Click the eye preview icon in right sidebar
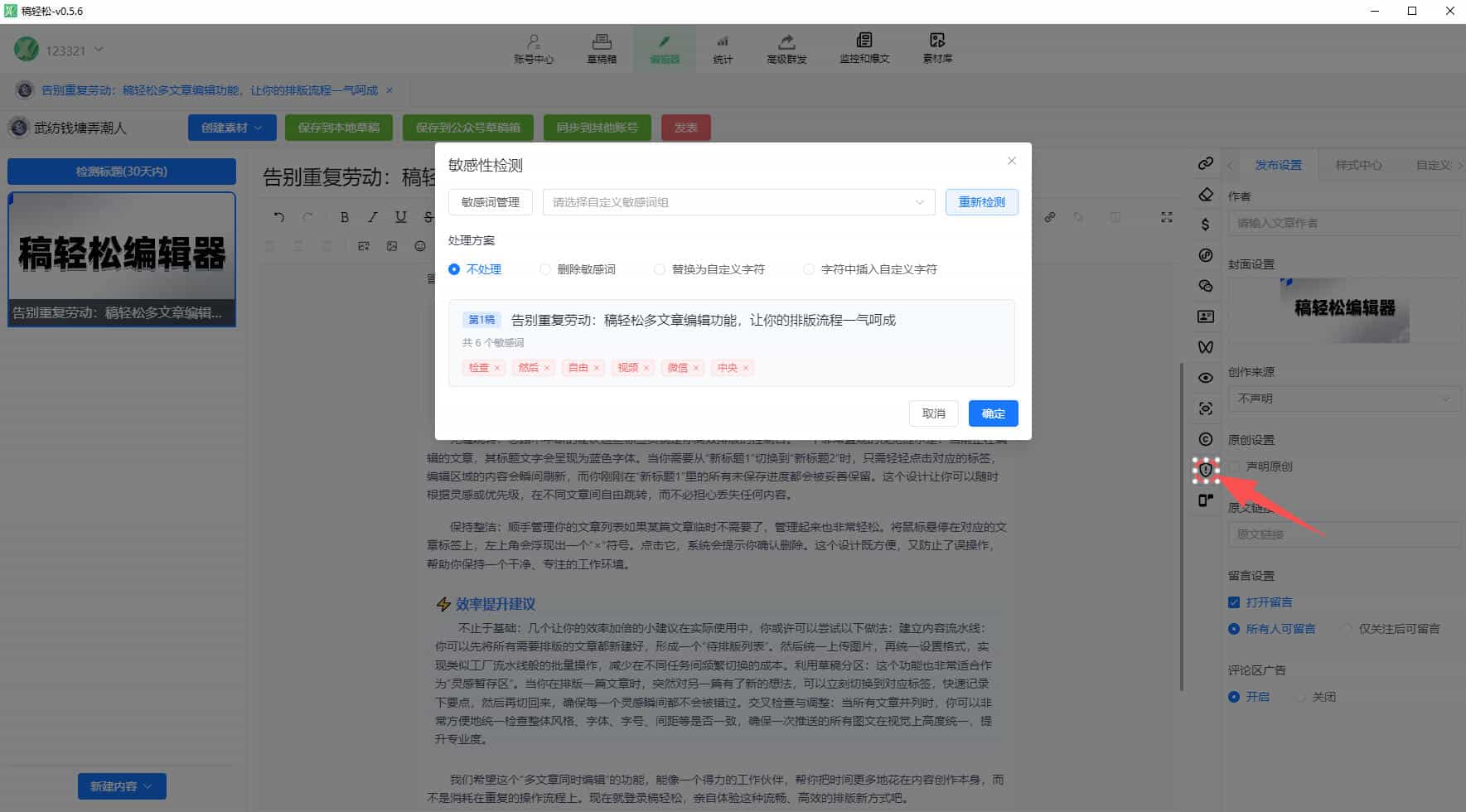The image size is (1466, 812). pyautogui.click(x=1205, y=377)
